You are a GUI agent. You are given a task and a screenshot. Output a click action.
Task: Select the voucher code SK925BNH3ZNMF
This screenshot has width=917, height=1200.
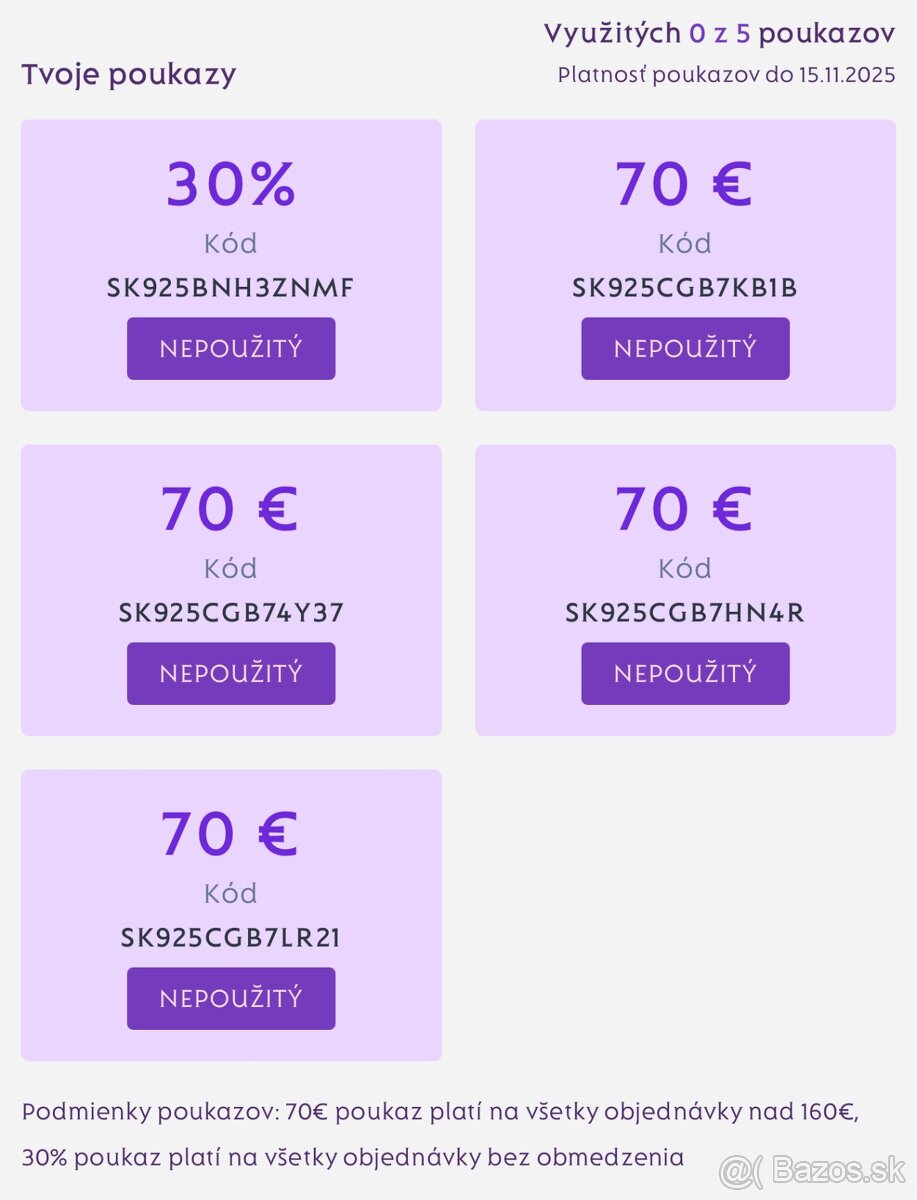coord(231,289)
